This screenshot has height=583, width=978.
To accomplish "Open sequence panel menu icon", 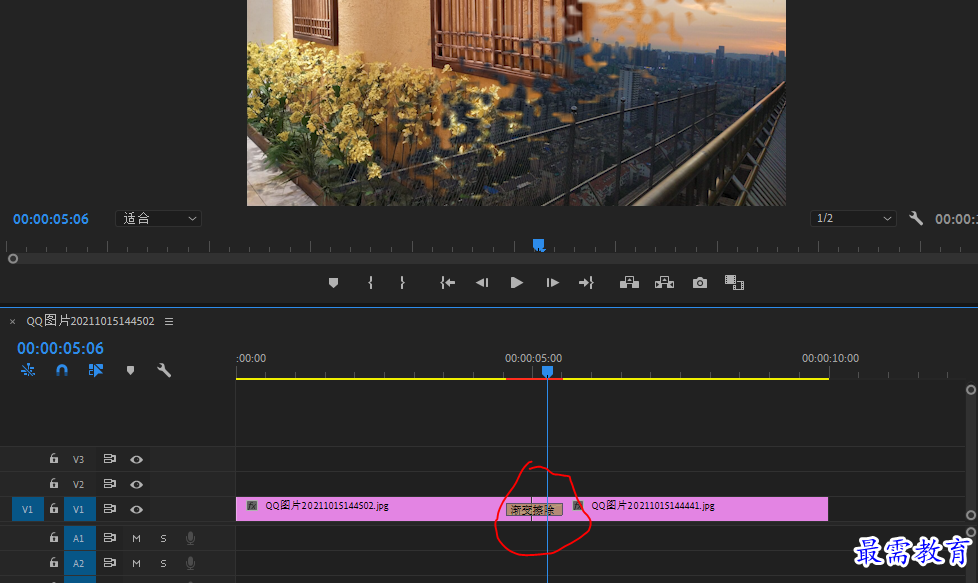I will click(x=169, y=321).
